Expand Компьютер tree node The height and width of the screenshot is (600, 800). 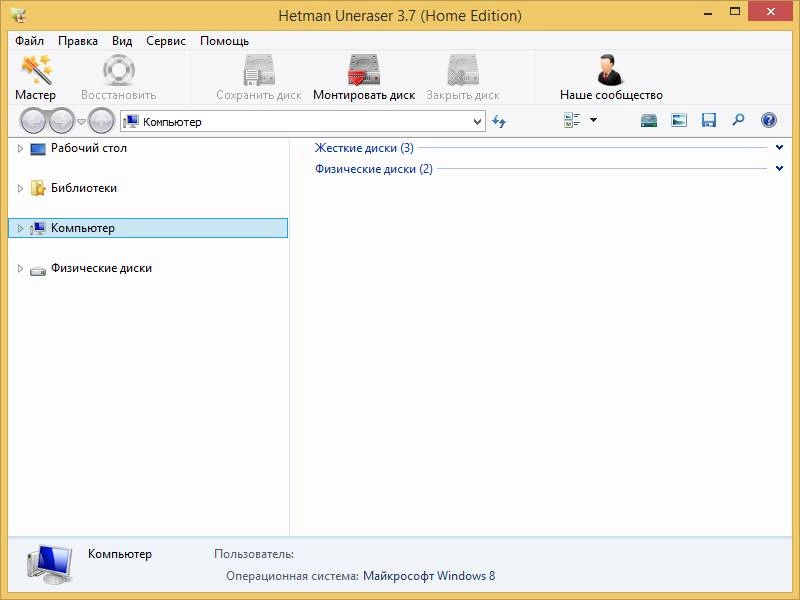click(20, 228)
